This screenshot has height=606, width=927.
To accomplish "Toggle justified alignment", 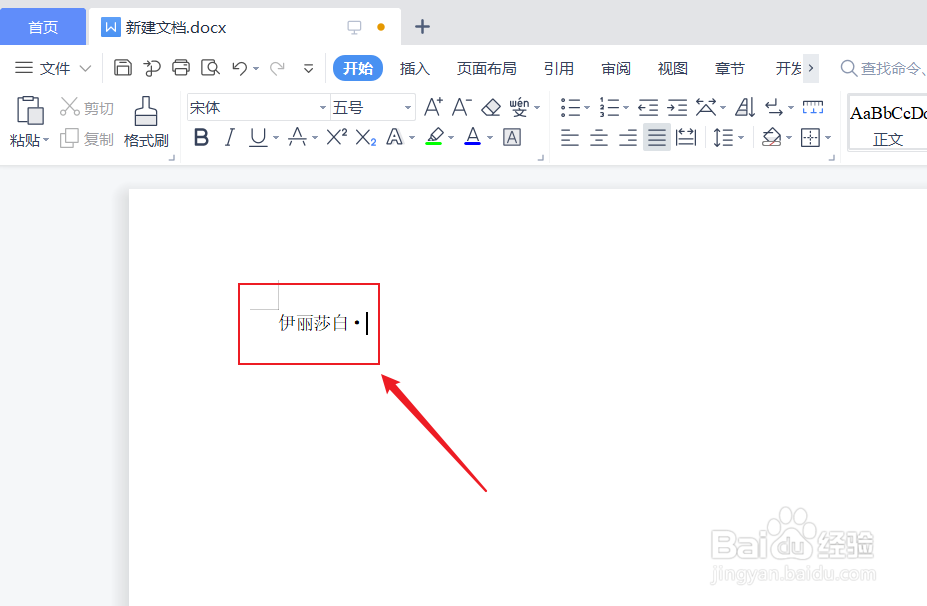I will click(x=656, y=138).
